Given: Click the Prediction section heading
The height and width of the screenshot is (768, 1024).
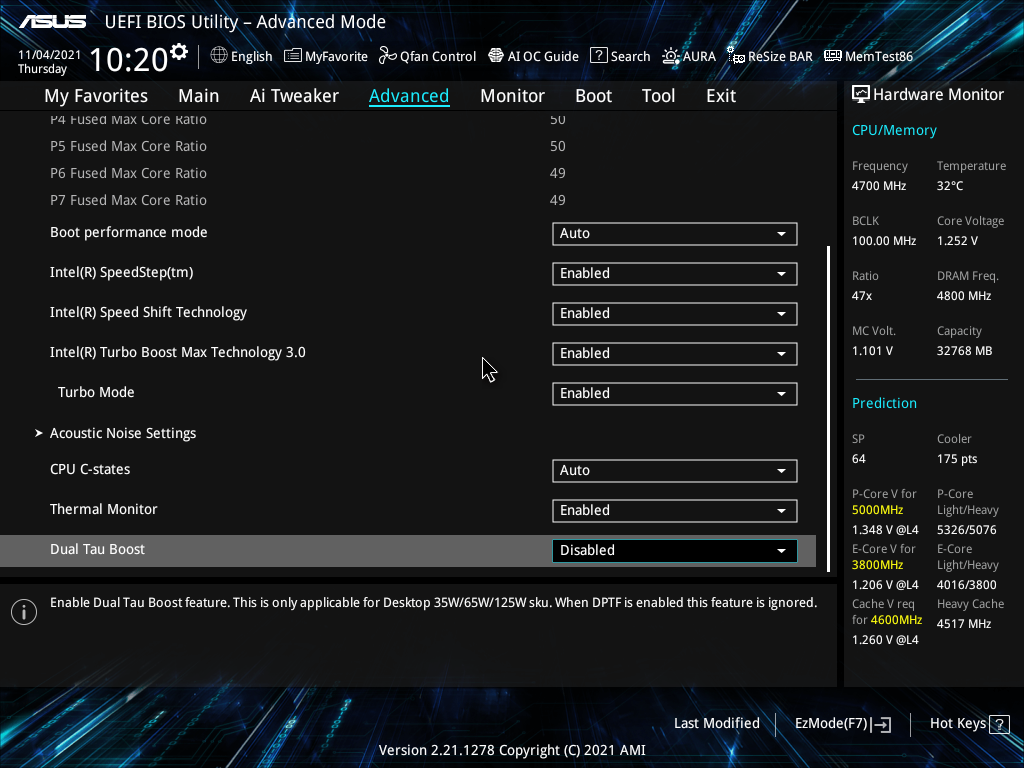Looking at the screenshot, I should [x=884, y=403].
